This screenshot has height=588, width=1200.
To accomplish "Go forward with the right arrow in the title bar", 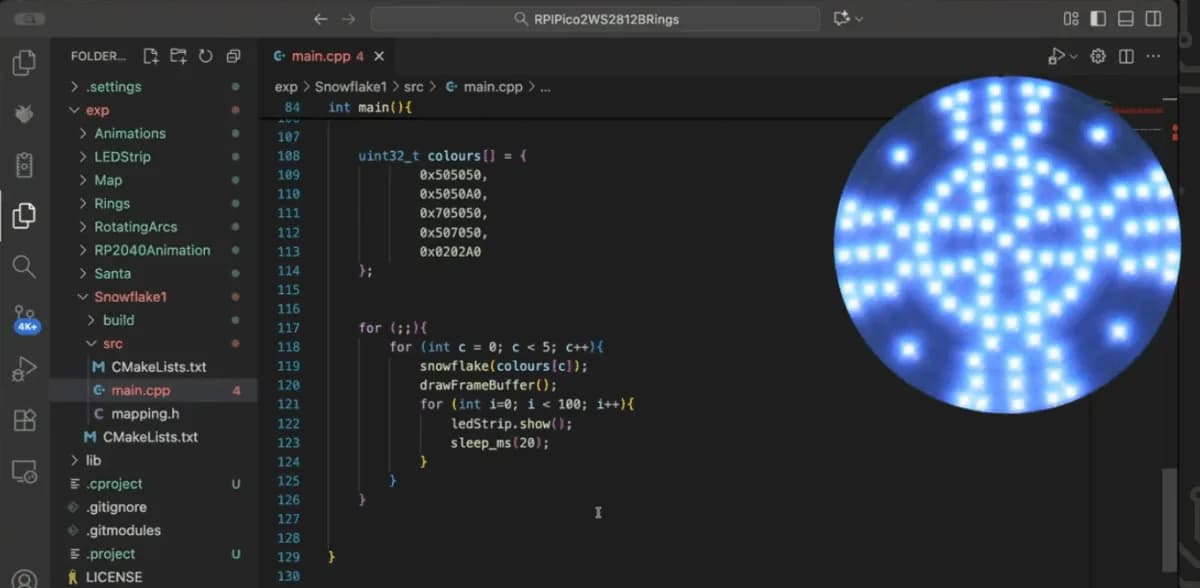I will click(348, 19).
